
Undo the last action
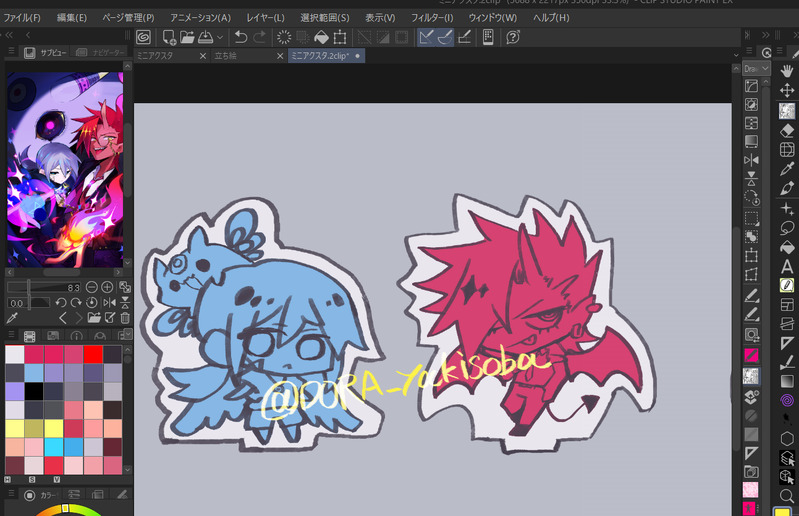click(241, 37)
